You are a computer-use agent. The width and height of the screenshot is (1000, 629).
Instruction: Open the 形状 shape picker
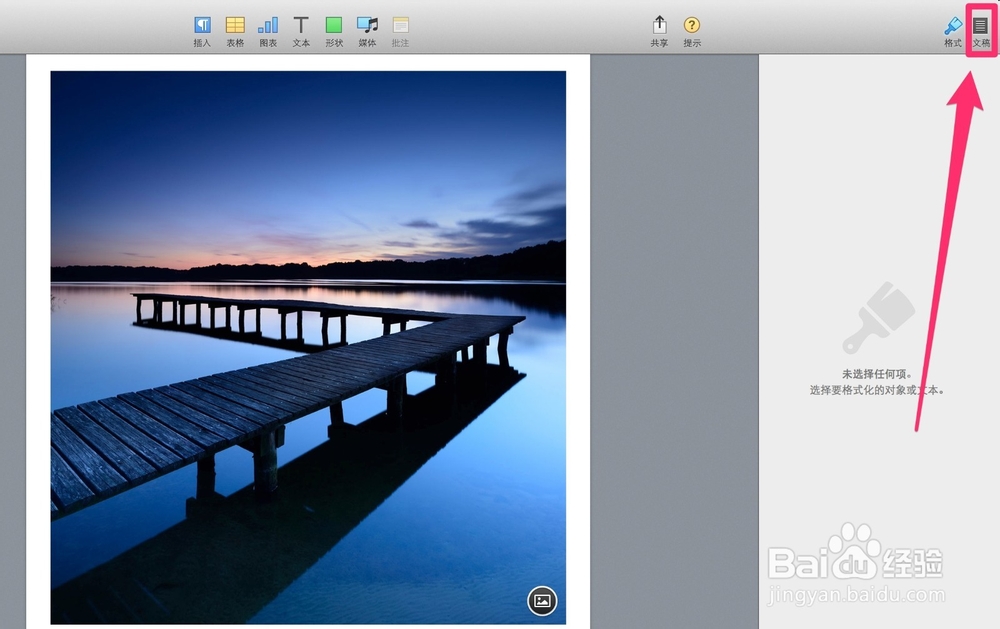click(x=334, y=31)
